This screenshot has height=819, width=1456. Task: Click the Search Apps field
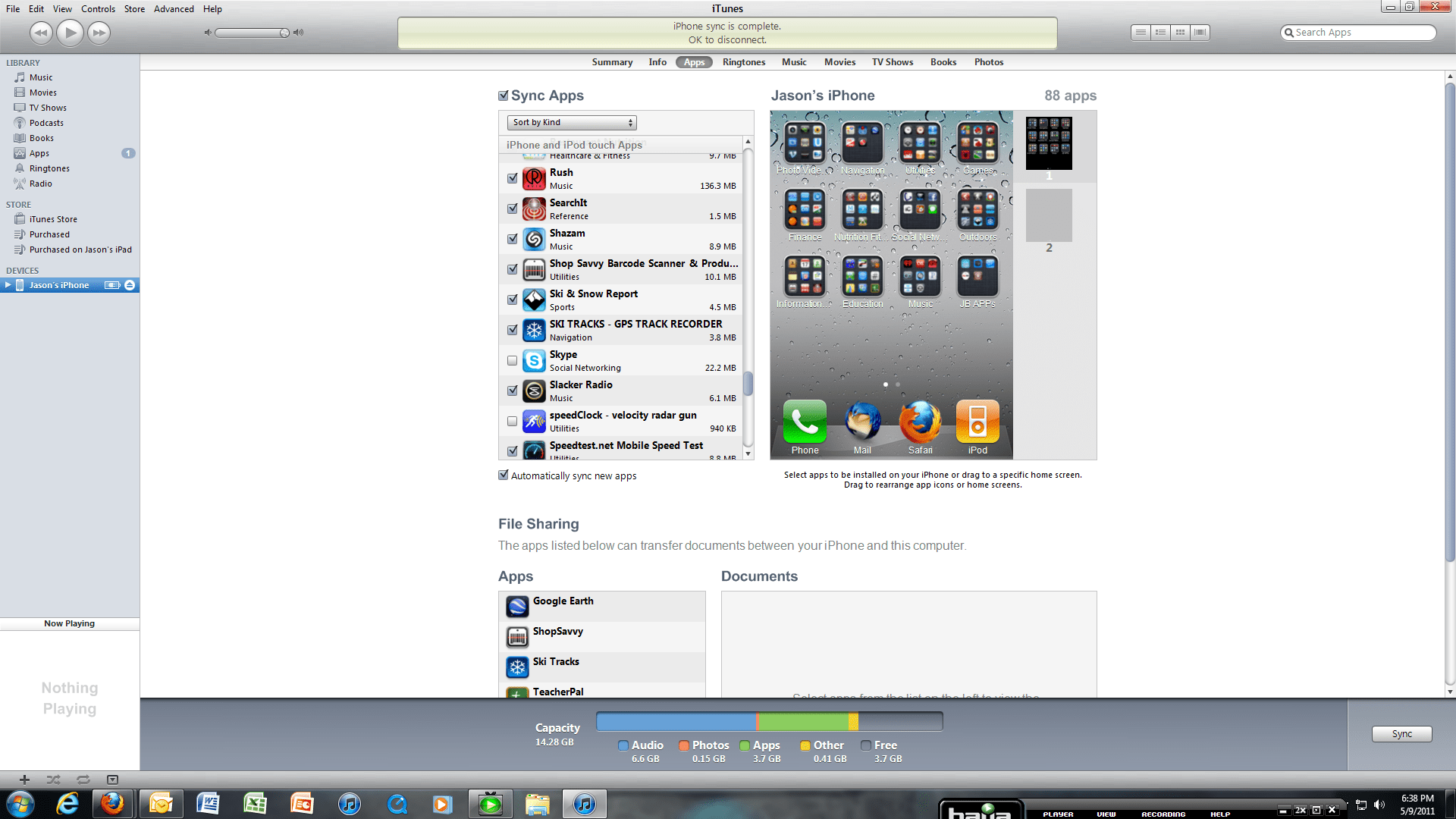tap(1358, 33)
